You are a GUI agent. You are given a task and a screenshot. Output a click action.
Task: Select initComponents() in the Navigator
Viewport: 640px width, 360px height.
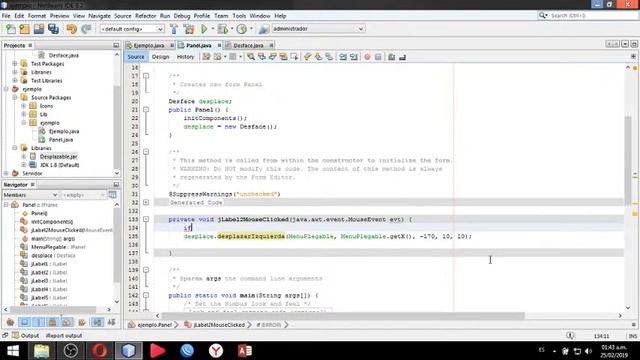tap(52, 222)
